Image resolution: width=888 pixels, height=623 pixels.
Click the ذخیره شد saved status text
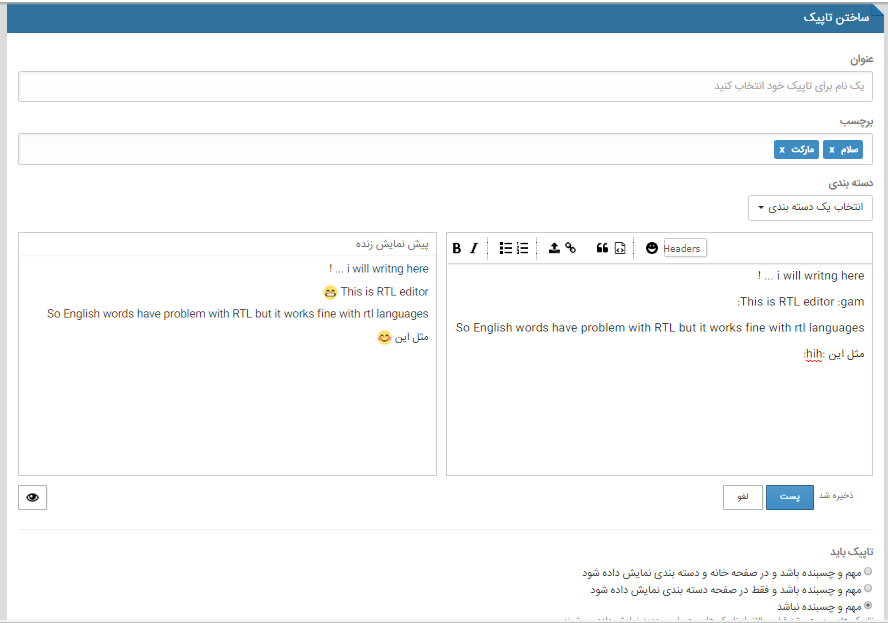pos(836,496)
